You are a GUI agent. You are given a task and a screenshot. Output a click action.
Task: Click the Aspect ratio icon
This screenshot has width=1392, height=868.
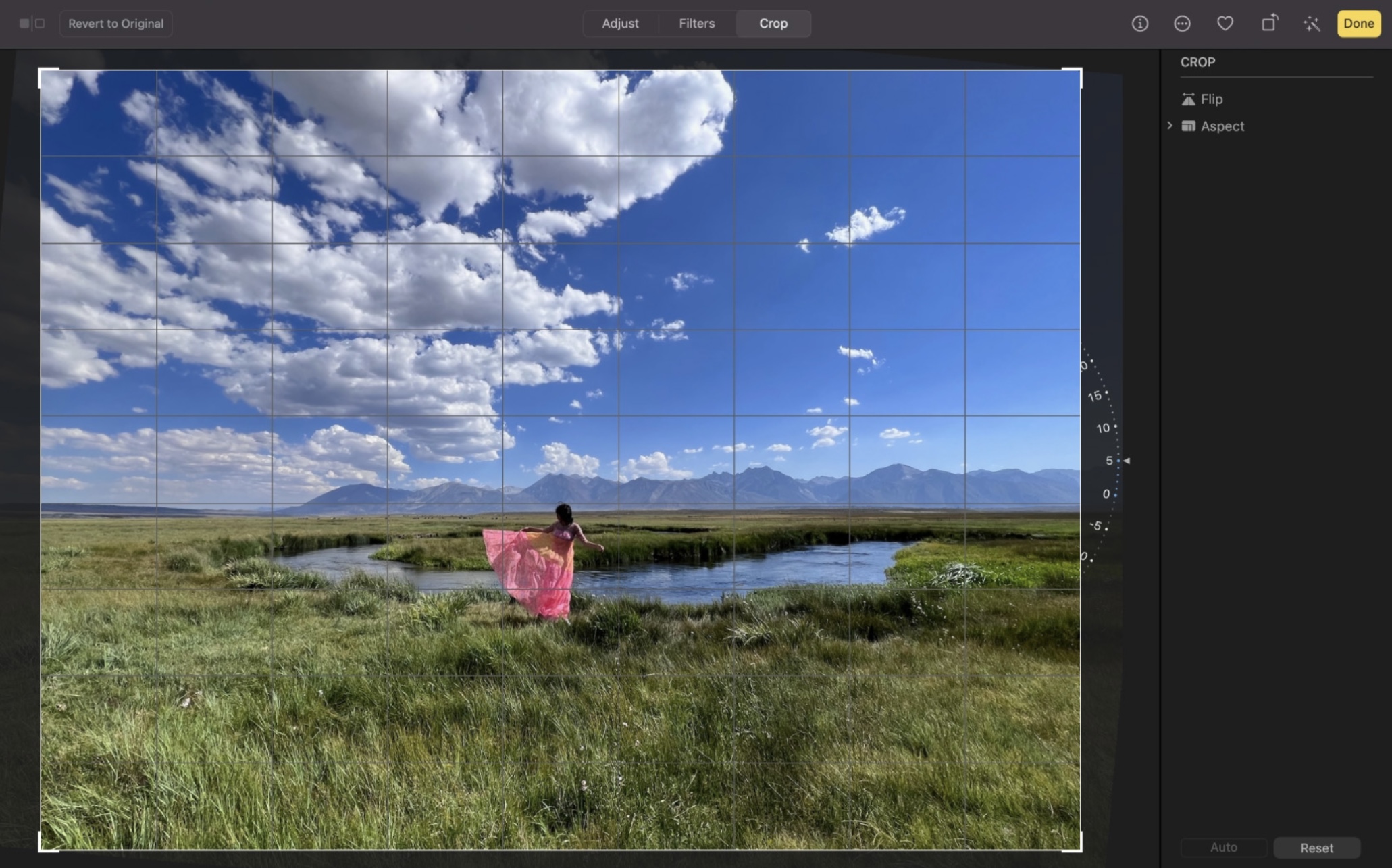pos(1188,126)
